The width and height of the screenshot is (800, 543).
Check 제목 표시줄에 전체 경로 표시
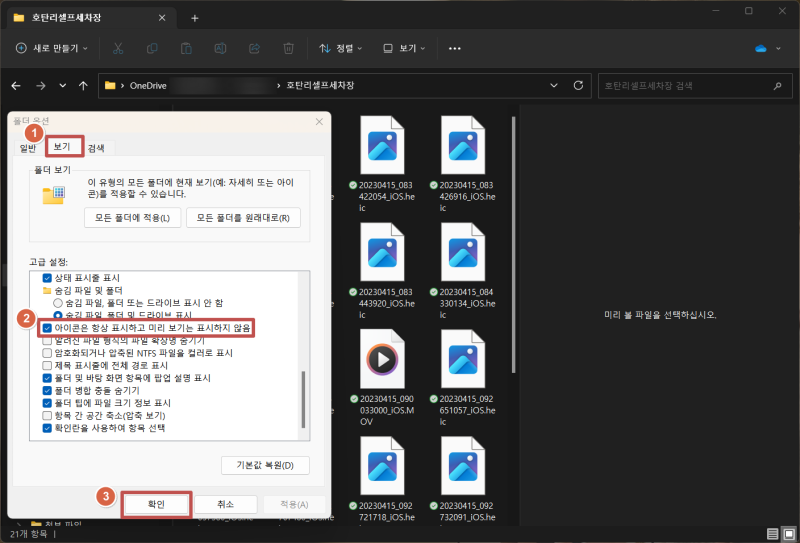pyautogui.click(x=47, y=366)
